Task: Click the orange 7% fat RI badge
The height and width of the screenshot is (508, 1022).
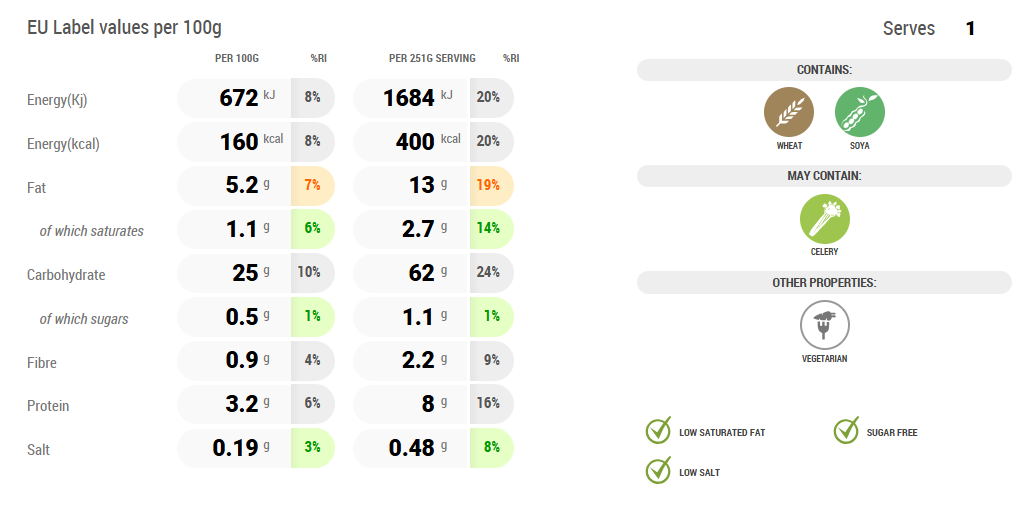Action: [312, 186]
